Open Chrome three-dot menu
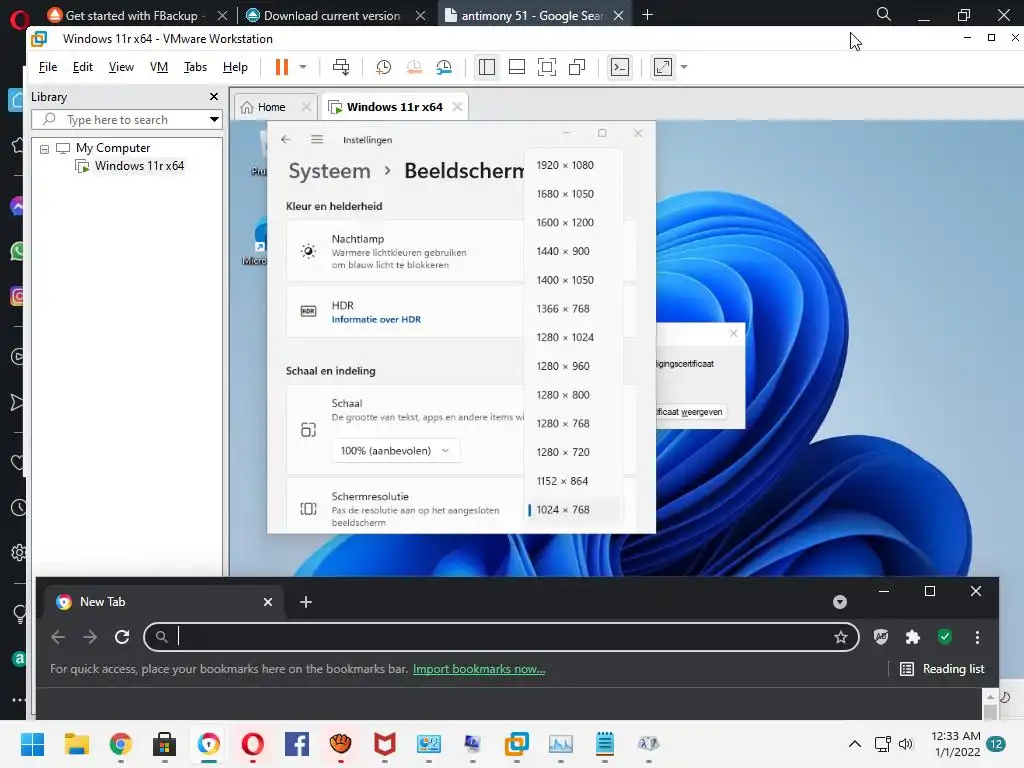The width and height of the screenshot is (1024, 768). [x=977, y=637]
